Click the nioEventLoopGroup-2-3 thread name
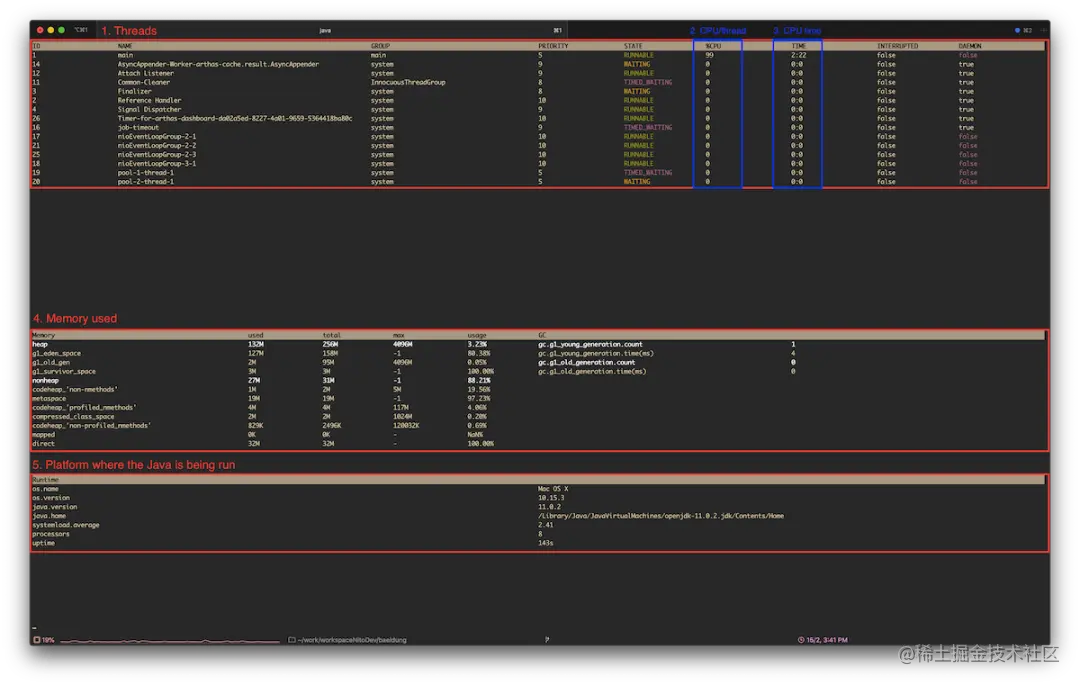Viewport: 1080px width, 685px height. 156,154
